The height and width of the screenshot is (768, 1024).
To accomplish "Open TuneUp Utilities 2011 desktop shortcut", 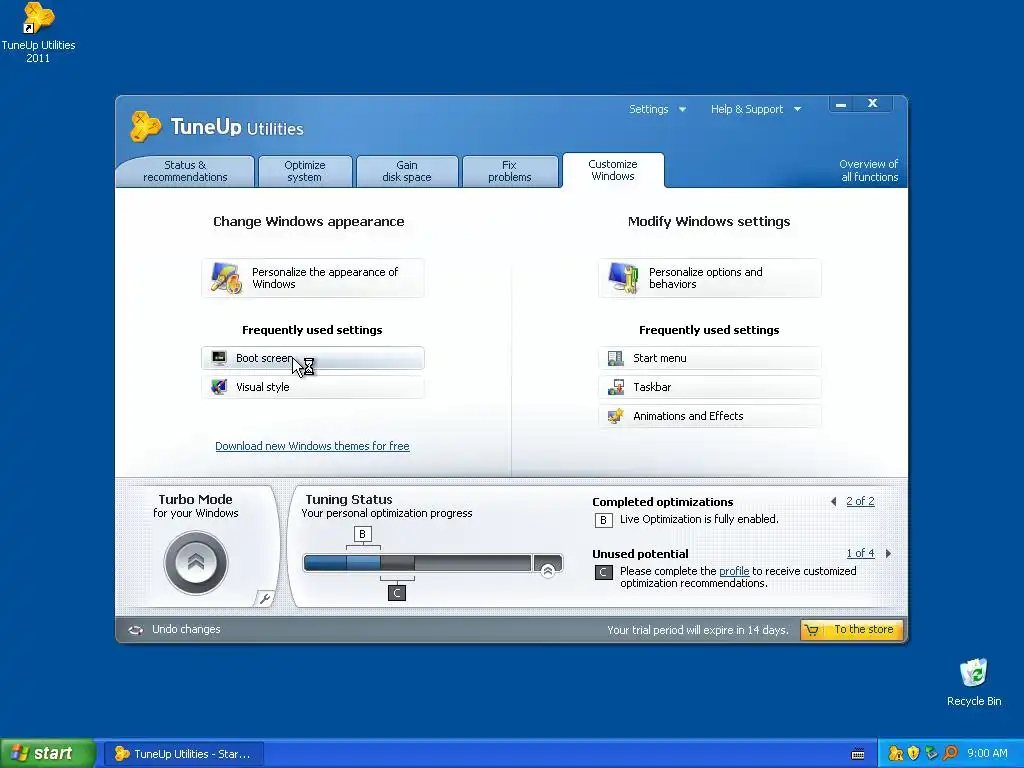I will [x=38, y=33].
